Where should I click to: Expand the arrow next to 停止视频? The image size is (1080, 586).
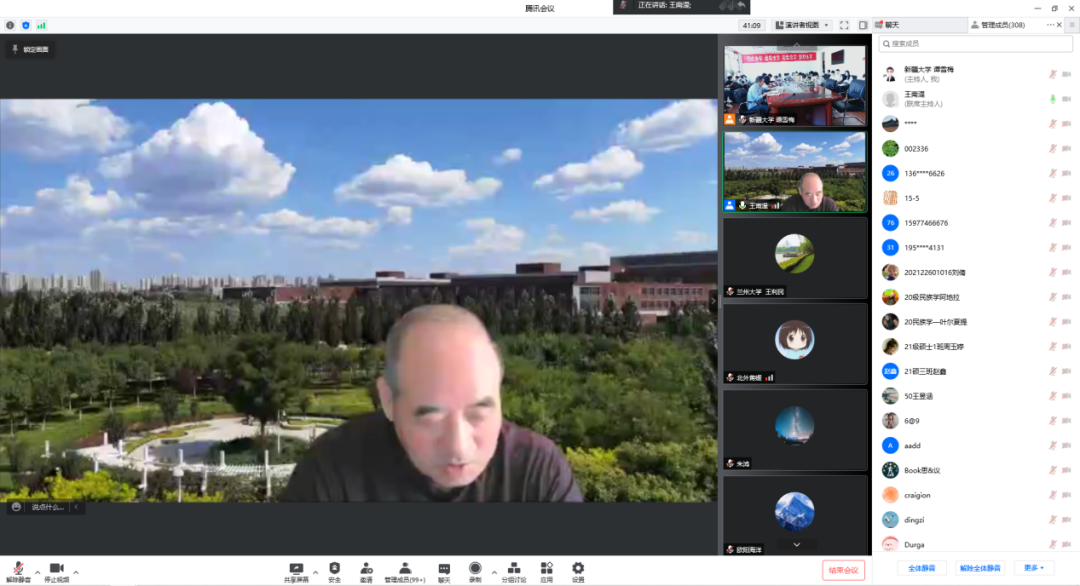tap(76, 572)
